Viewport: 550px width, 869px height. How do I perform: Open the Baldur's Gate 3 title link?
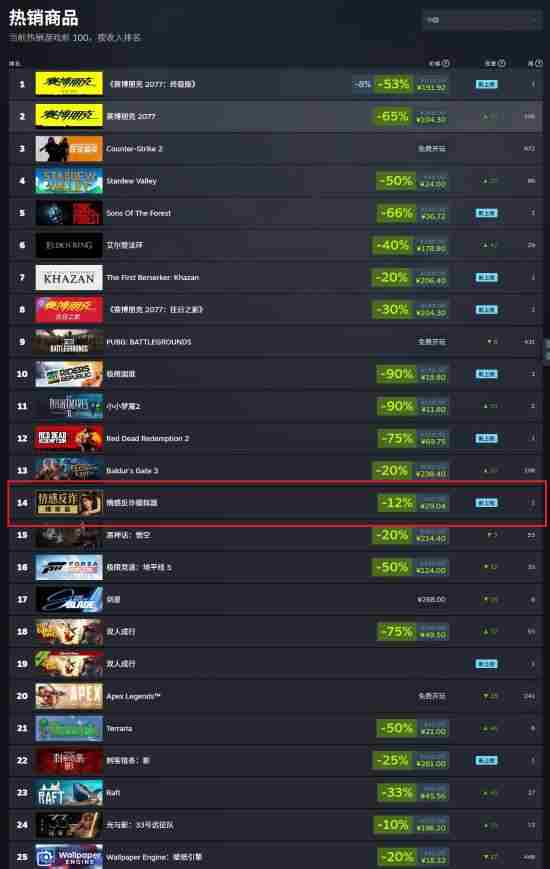pyautogui.click(x=132, y=471)
